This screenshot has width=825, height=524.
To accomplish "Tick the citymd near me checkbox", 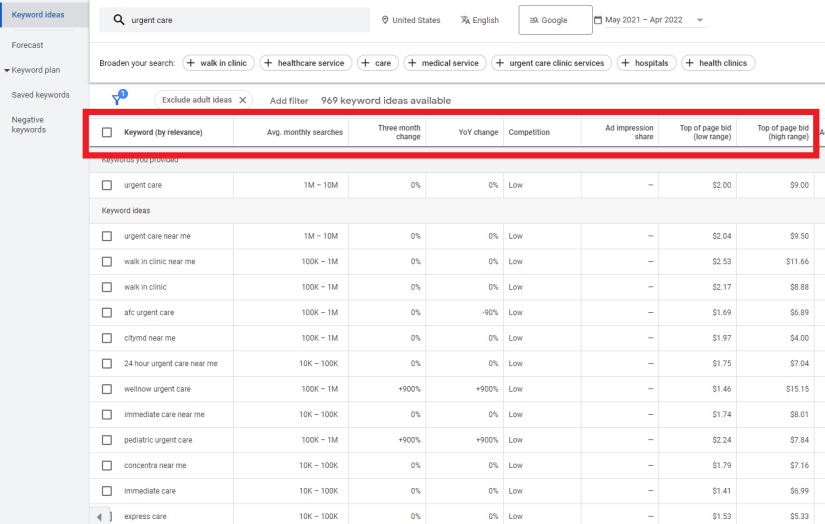I will click(107, 338).
